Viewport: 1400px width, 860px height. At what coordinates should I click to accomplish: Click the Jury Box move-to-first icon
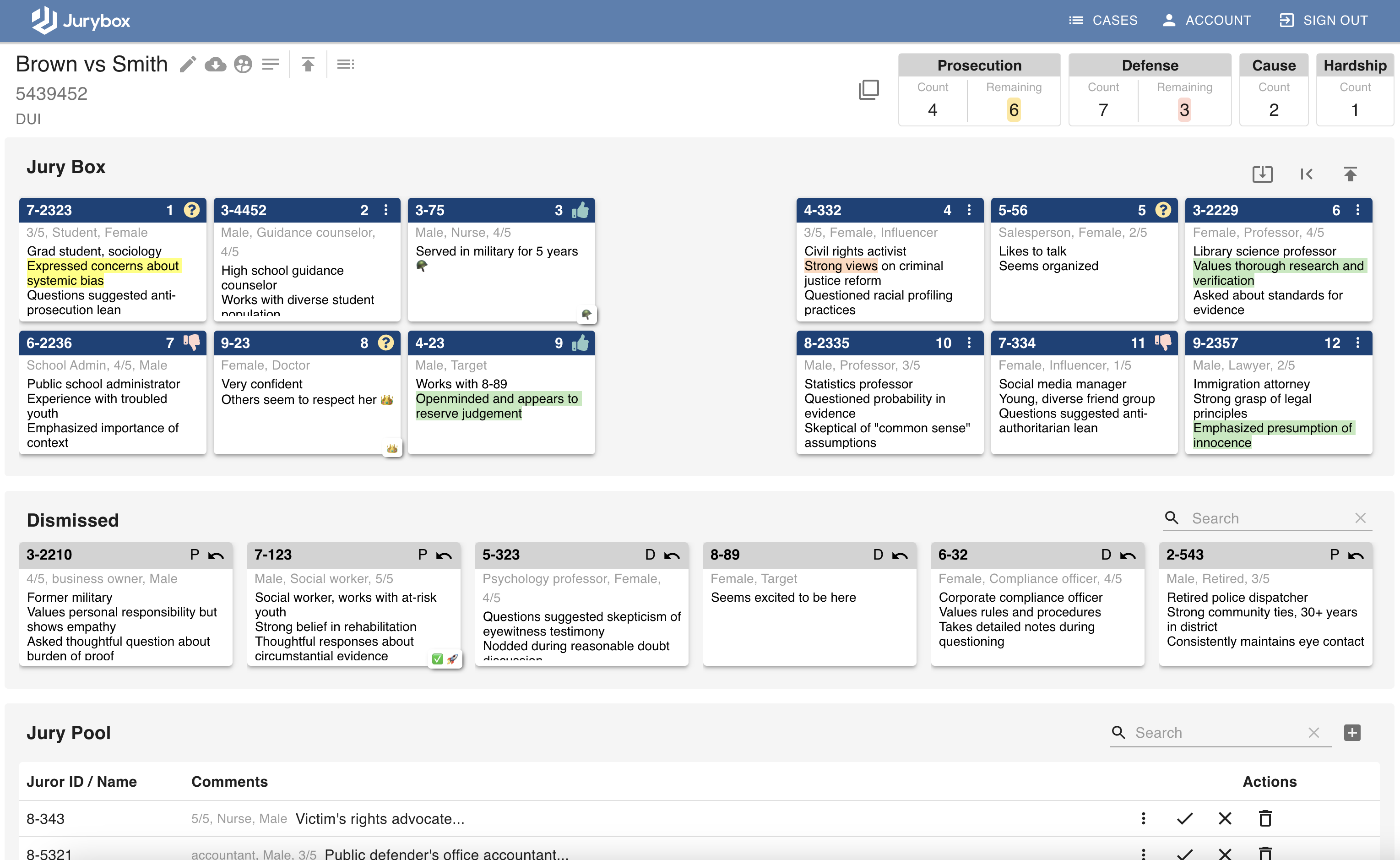1306,174
